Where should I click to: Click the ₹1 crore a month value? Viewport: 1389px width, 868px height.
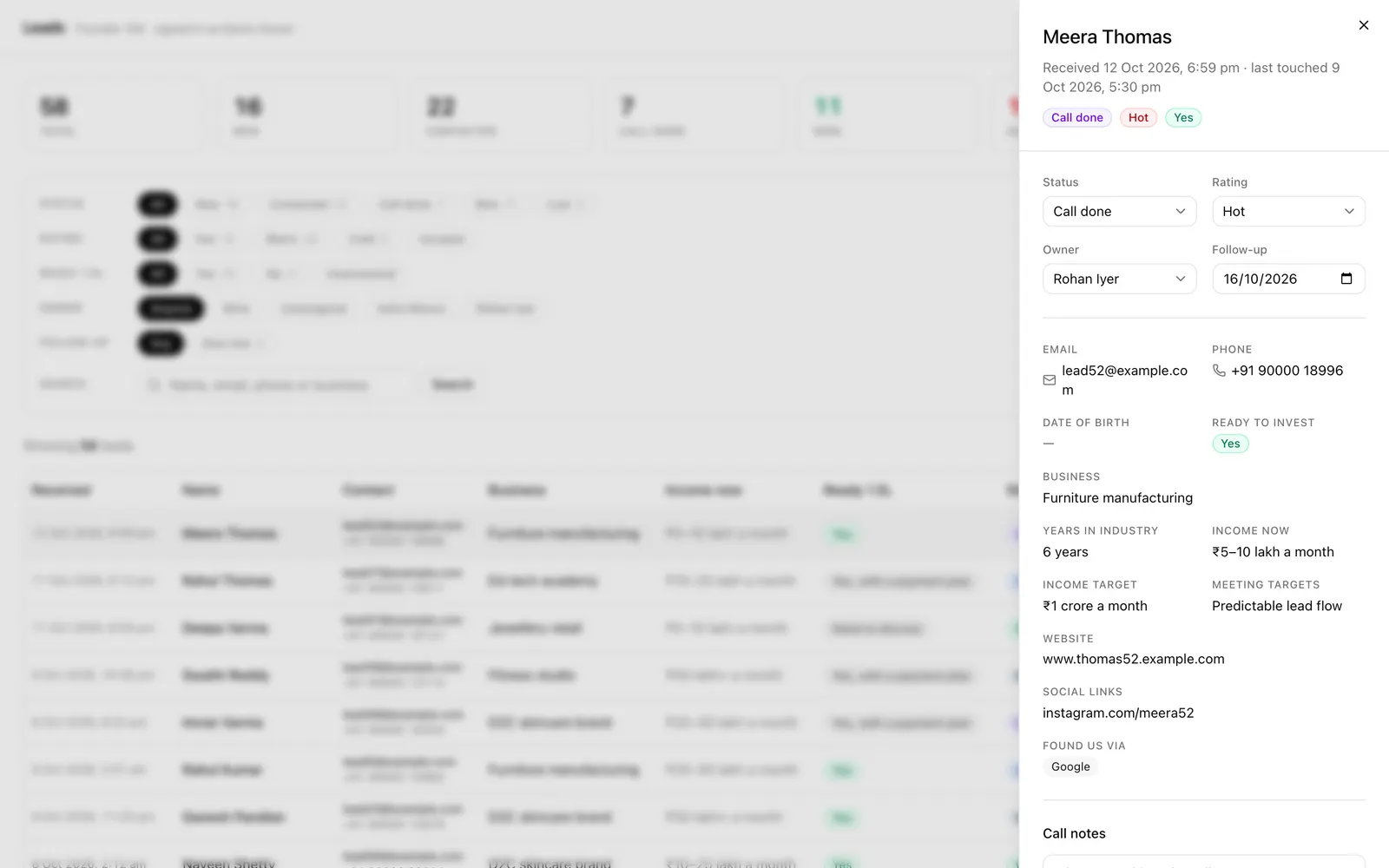tap(1095, 606)
